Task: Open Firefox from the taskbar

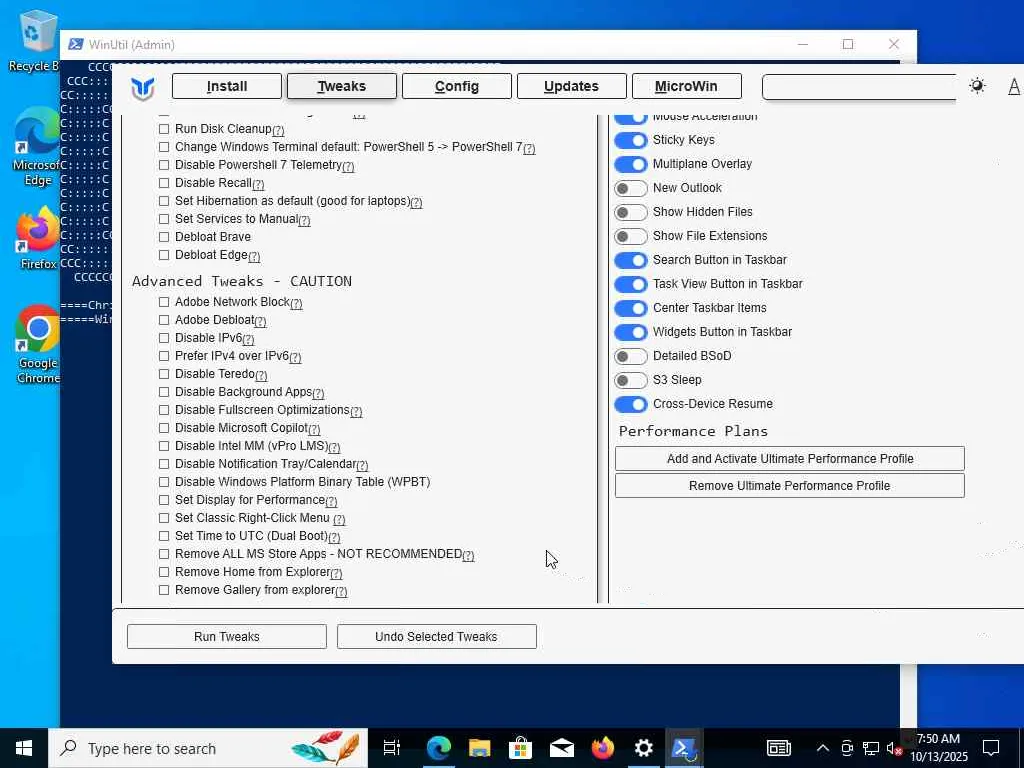Action: pos(603,748)
